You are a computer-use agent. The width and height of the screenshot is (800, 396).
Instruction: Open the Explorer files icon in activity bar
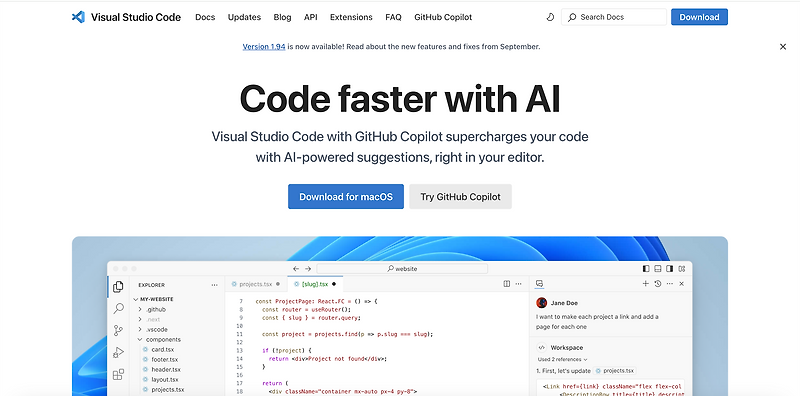(118, 287)
